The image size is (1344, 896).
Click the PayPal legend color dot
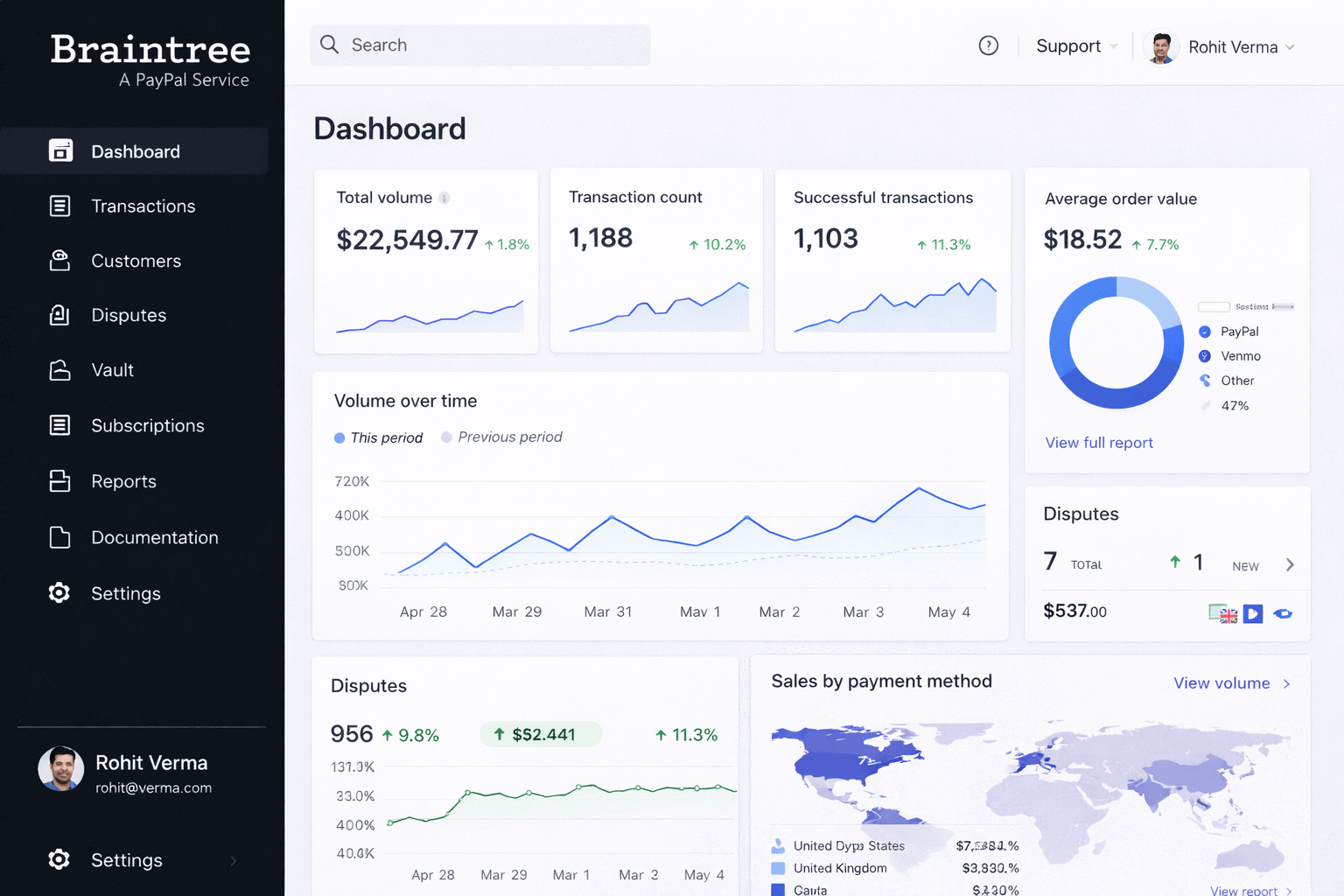(x=1205, y=332)
